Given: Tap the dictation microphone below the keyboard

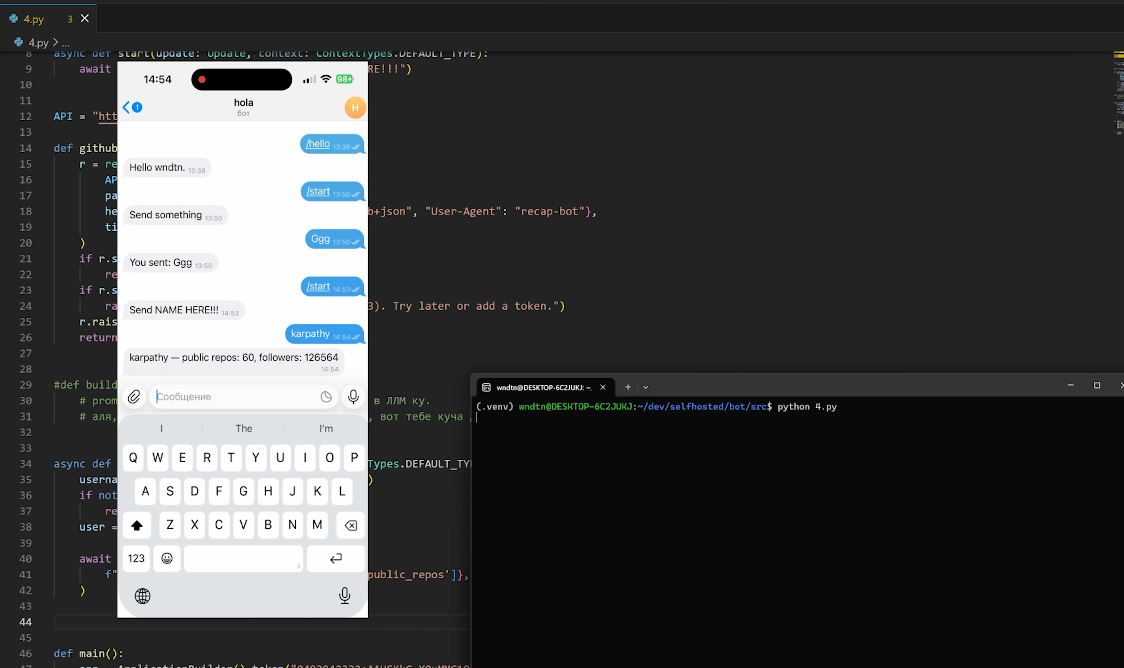Looking at the screenshot, I should 344,595.
